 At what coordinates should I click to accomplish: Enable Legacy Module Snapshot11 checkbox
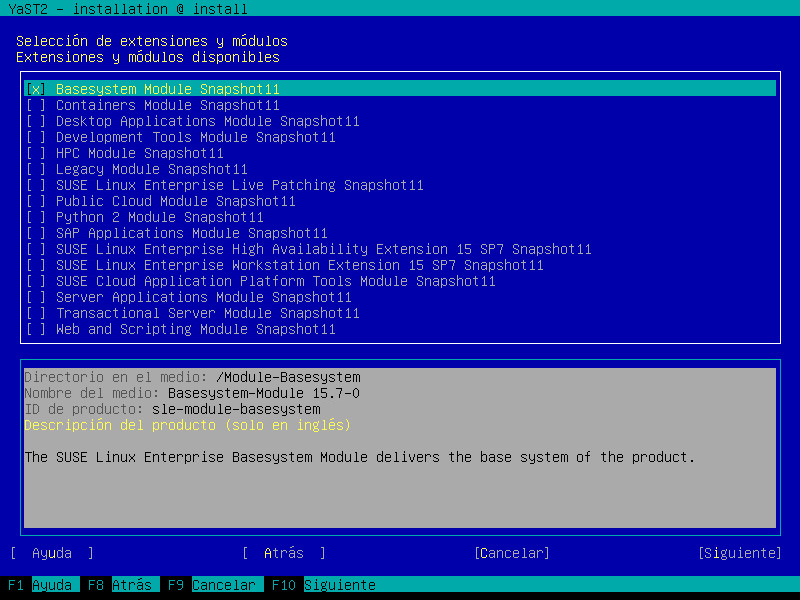36,169
